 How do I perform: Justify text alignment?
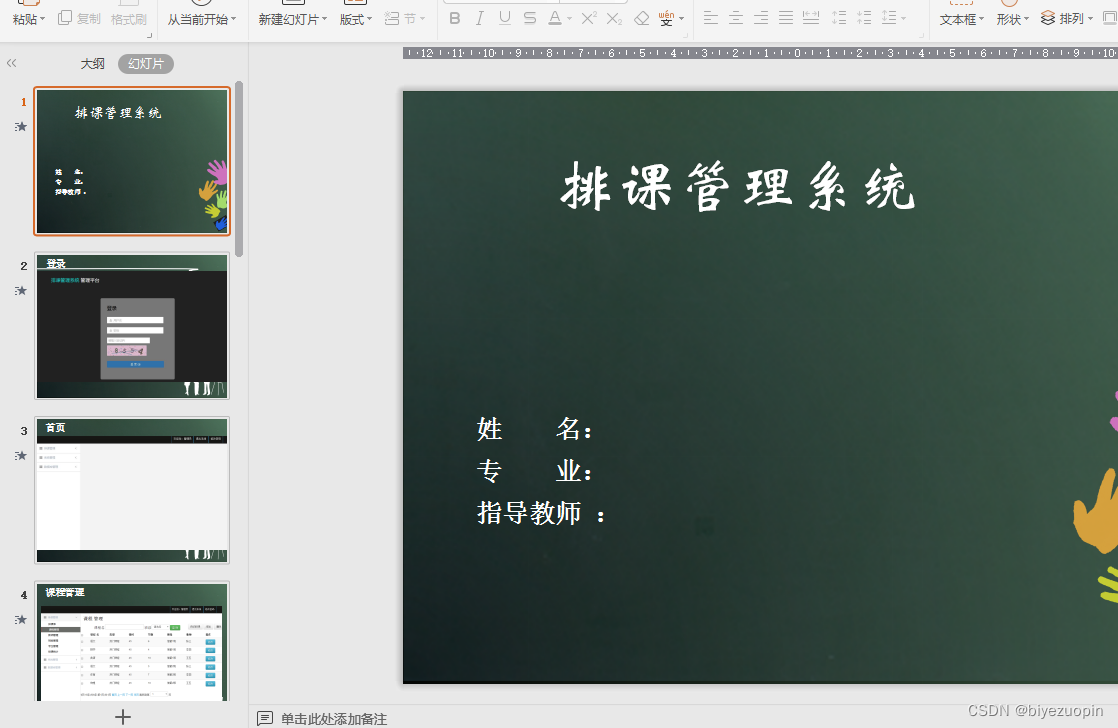coord(786,19)
